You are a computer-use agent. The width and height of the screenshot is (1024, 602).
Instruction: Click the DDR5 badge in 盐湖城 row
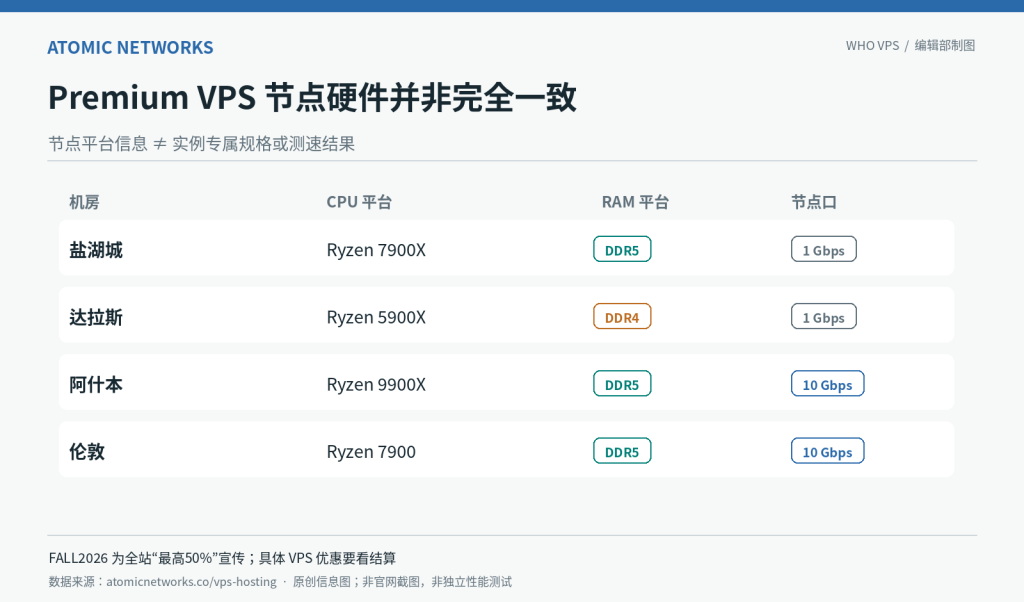coord(622,249)
